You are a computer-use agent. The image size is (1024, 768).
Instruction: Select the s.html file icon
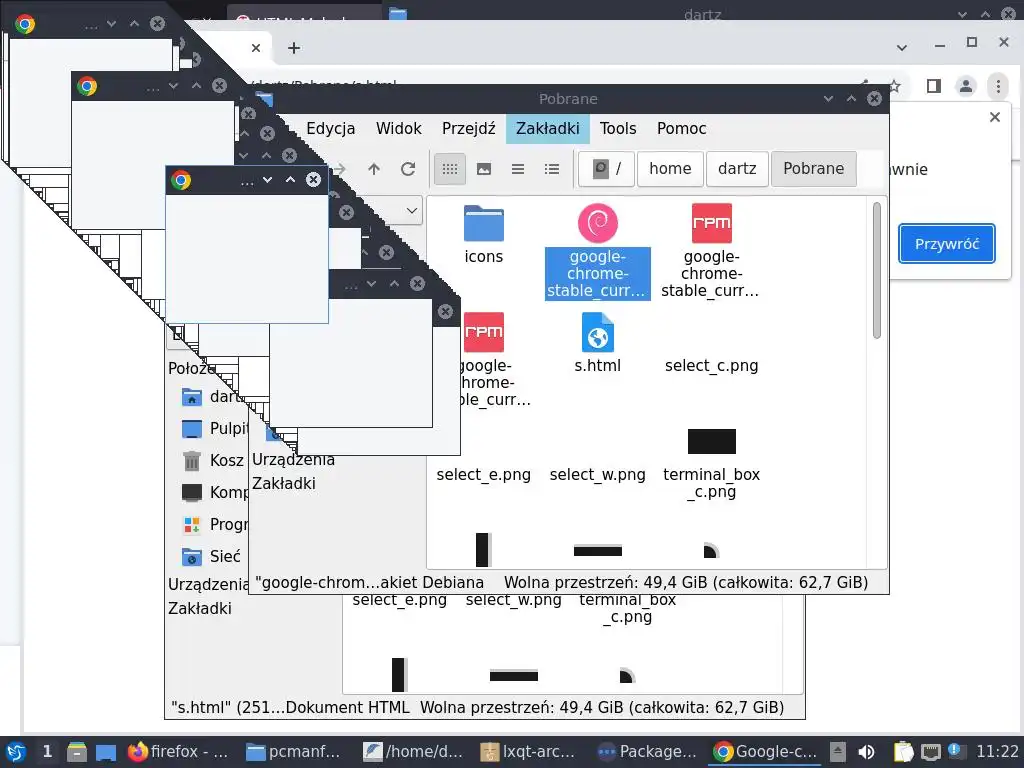(598, 332)
